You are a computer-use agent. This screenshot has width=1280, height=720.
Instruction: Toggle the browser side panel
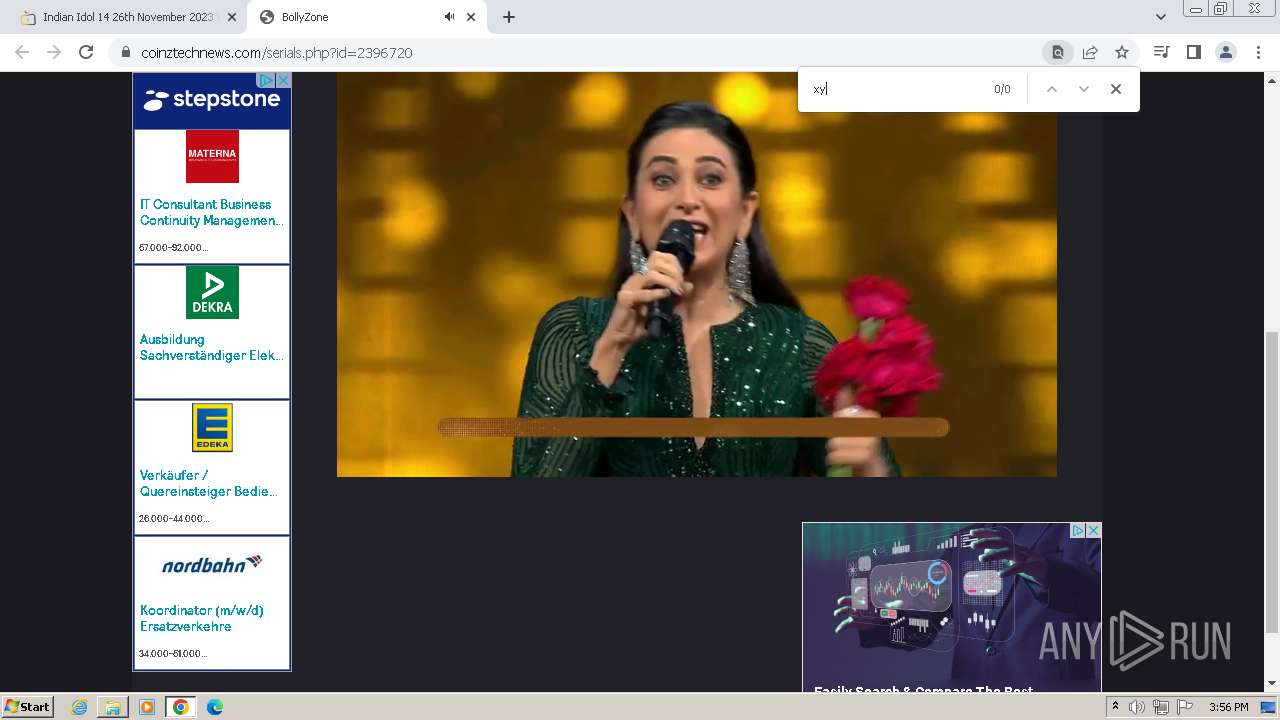(x=1193, y=52)
